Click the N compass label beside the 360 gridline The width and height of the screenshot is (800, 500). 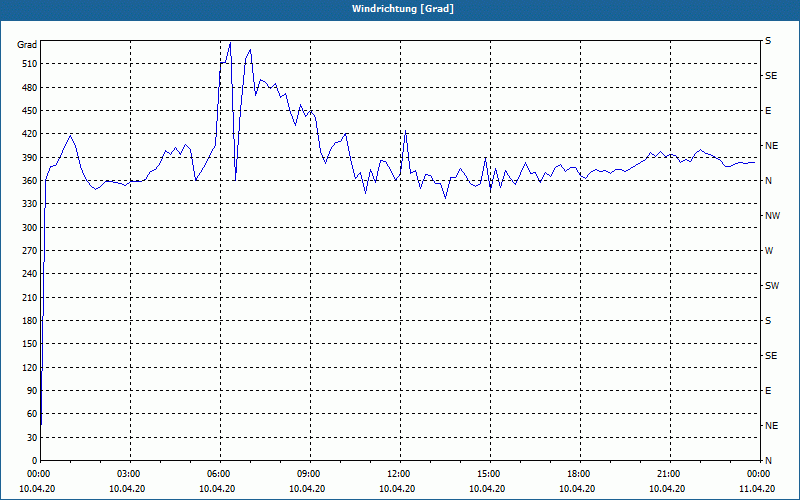pyautogui.click(x=768, y=181)
